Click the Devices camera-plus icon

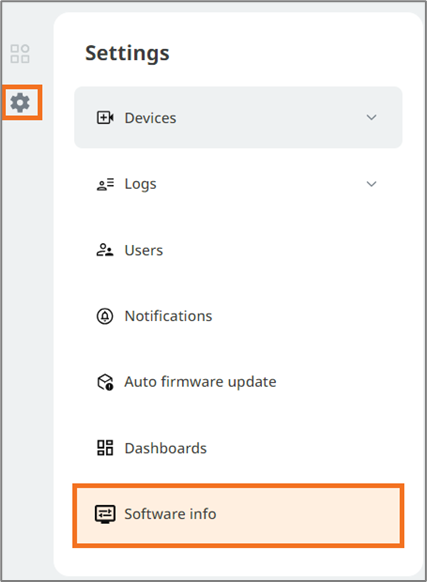[105, 118]
